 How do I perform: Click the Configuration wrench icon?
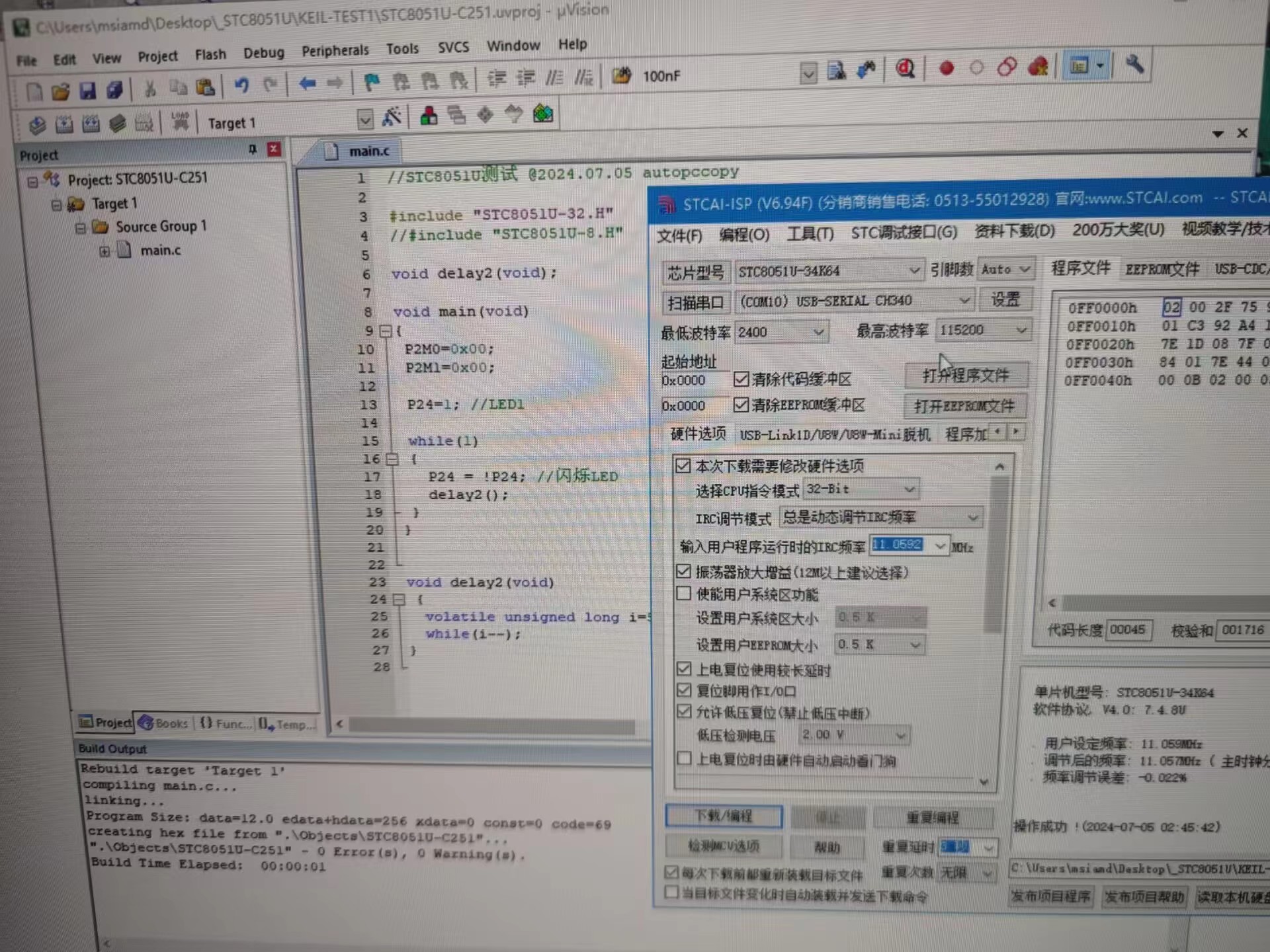tap(1134, 65)
